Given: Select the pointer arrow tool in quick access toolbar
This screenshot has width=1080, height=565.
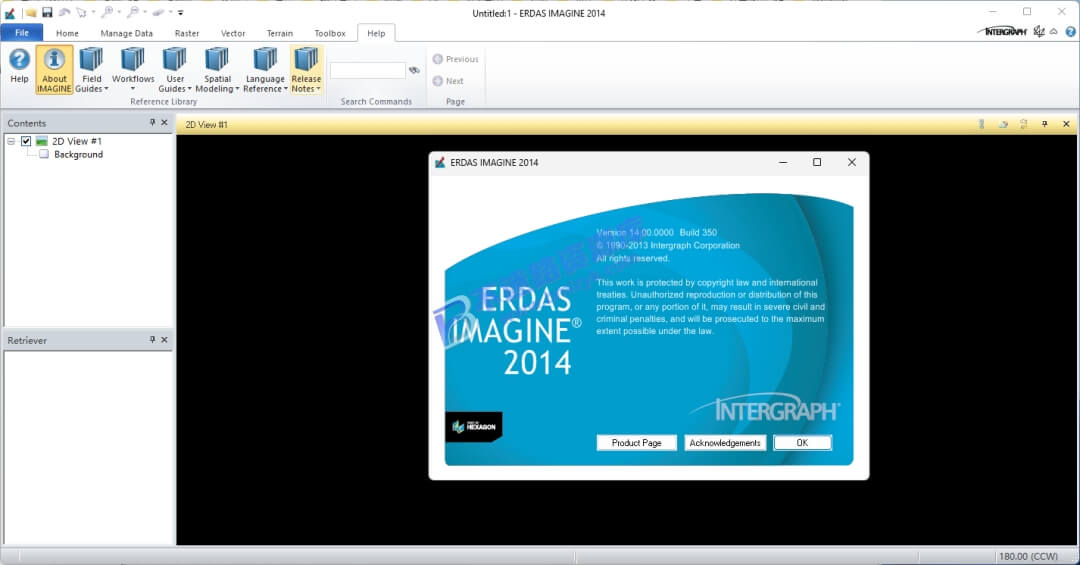Looking at the screenshot, I should 82,12.
